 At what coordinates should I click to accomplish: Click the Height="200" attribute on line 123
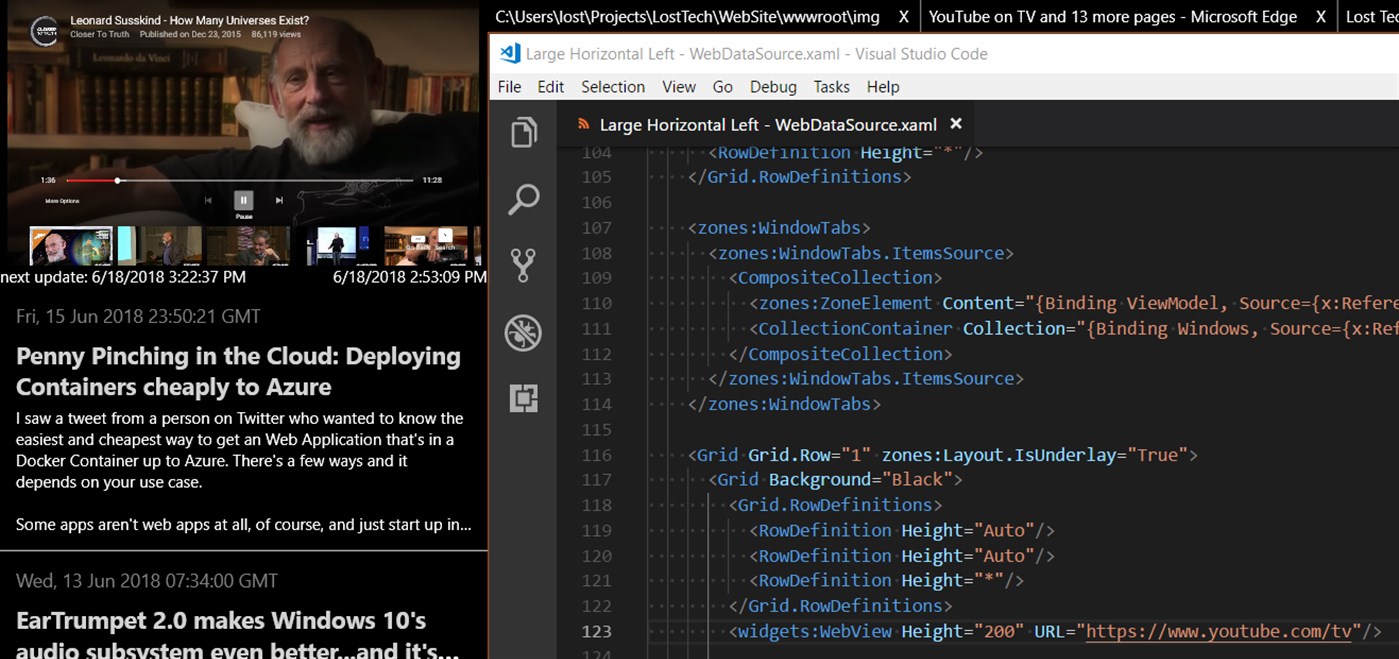pos(962,631)
